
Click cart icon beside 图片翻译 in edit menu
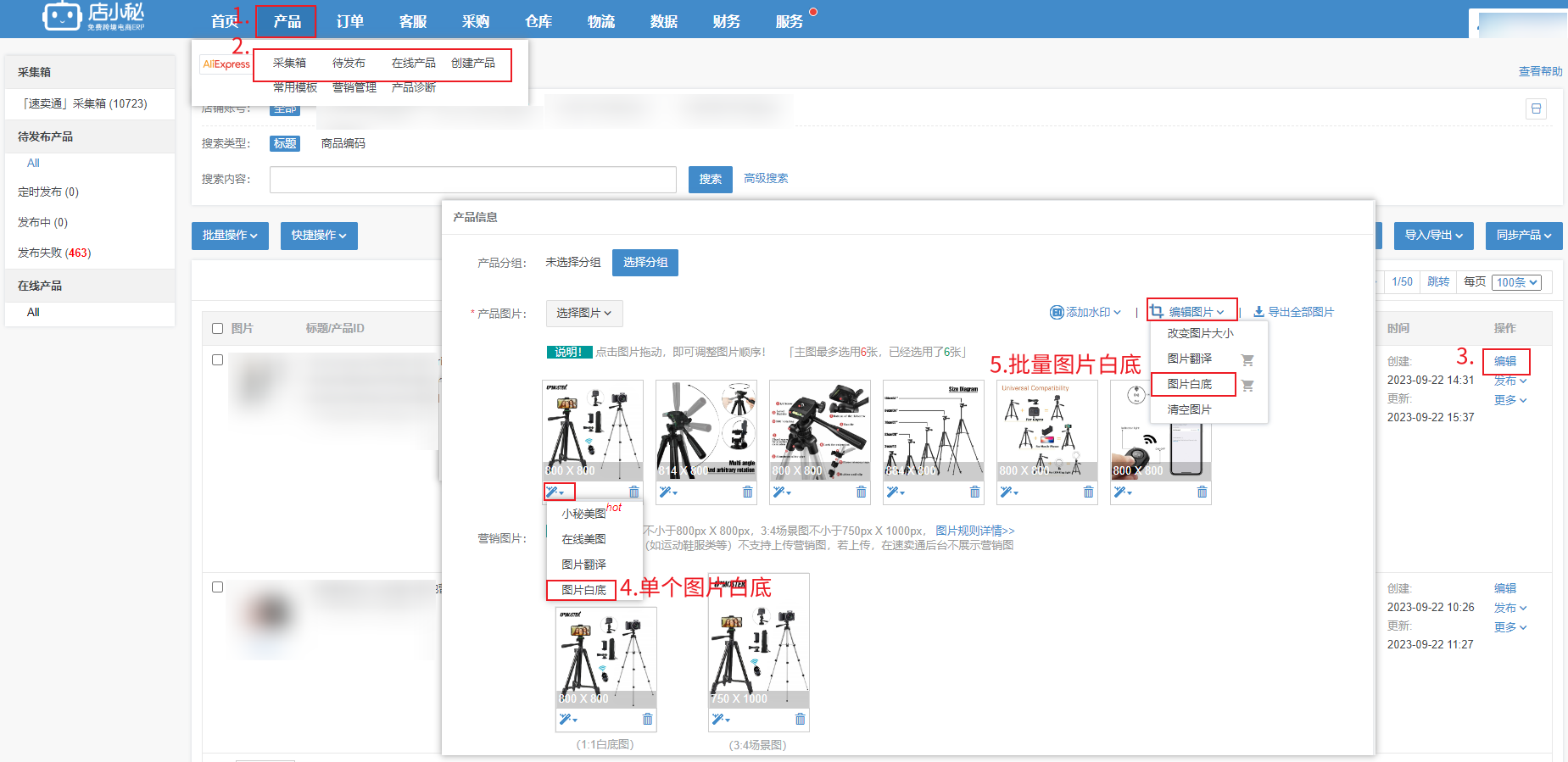[x=1247, y=359]
